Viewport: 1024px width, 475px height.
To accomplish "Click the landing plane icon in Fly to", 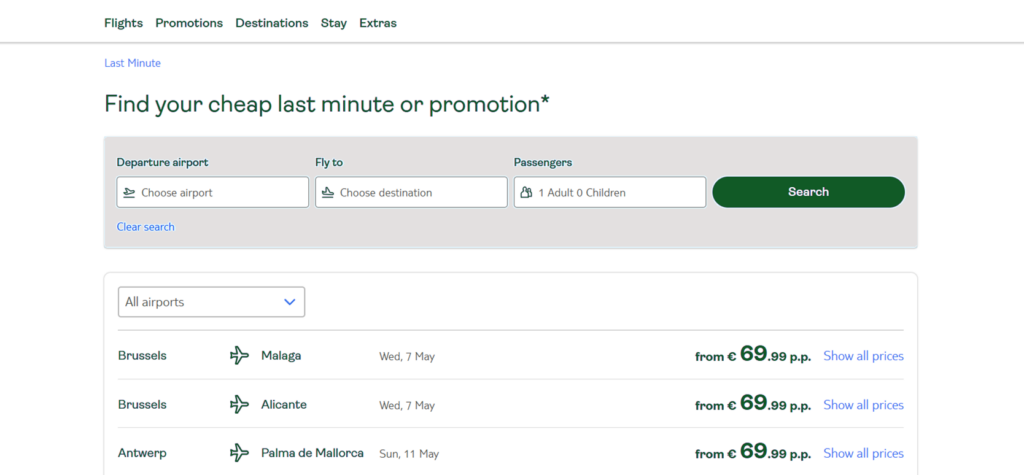I will coord(327,193).
